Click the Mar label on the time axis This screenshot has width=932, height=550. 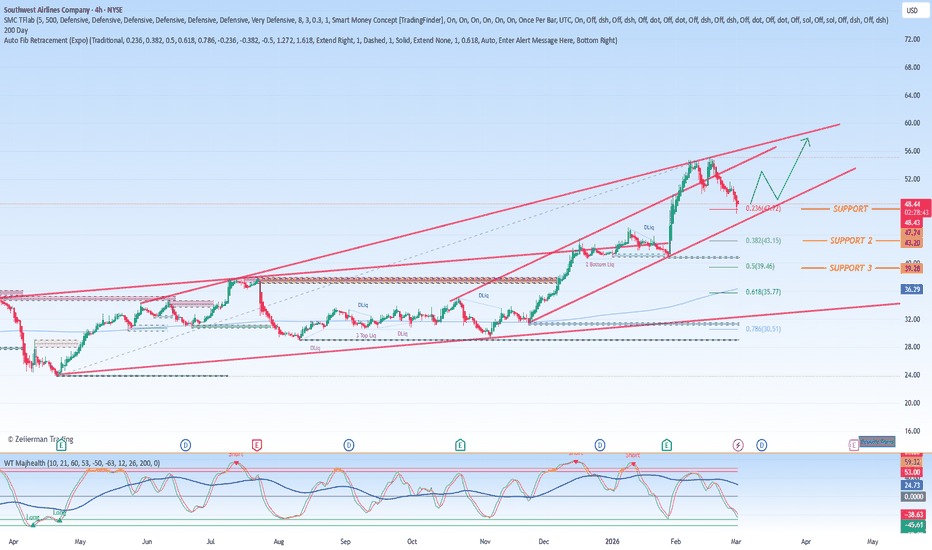click(x=736, y=542)
